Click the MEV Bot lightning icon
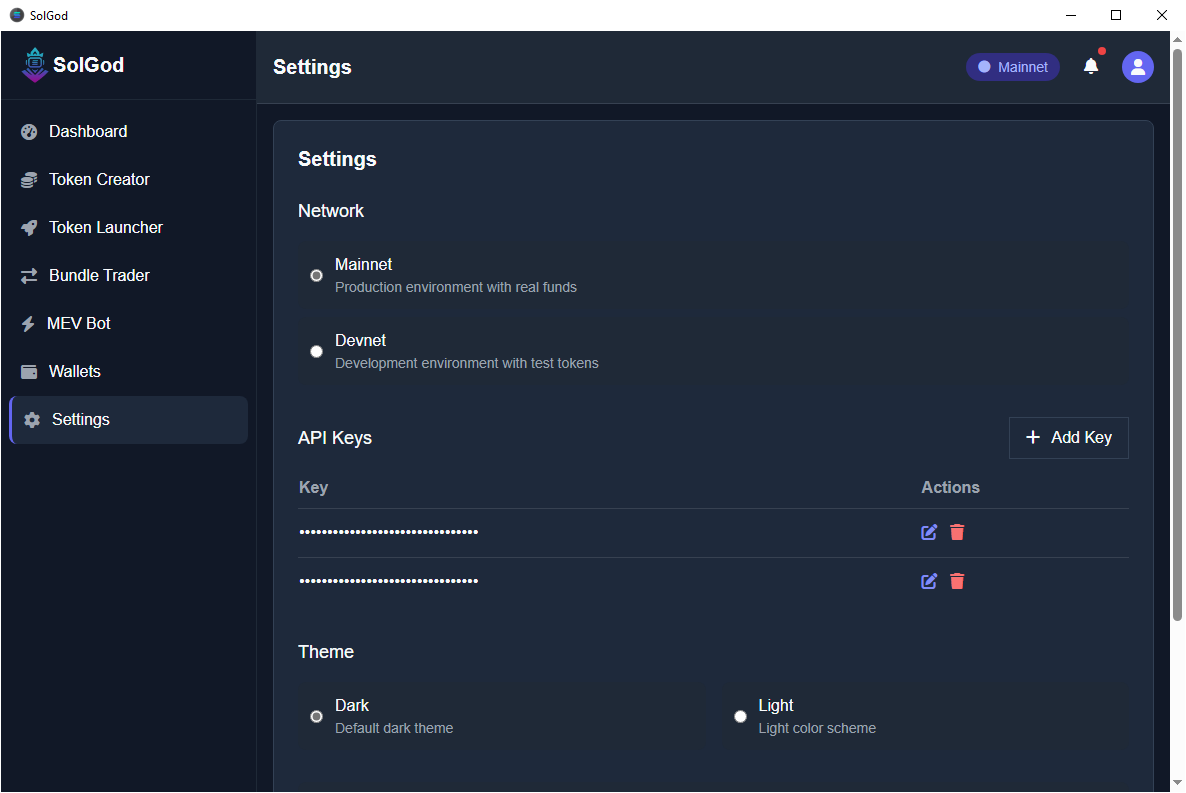Viewport: 1186px width, 793px height. pos(28,324)
